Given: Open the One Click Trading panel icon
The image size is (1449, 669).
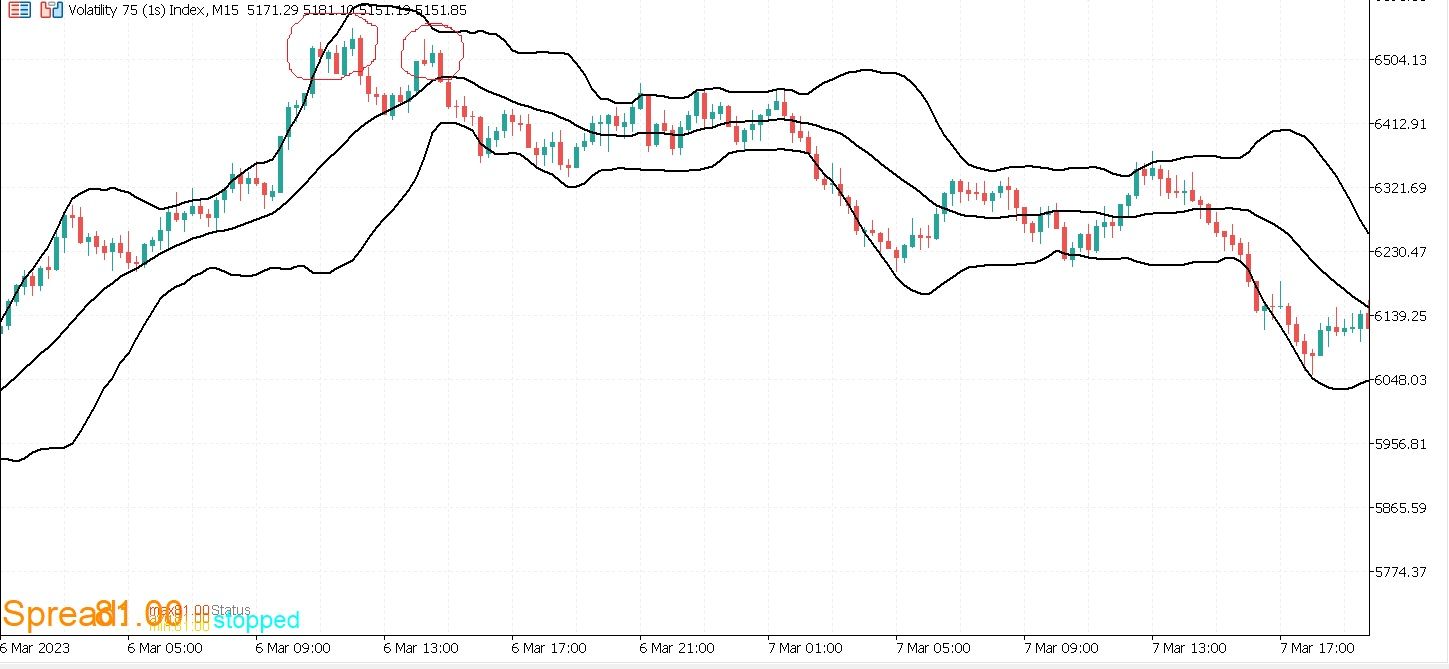Looking at the screenshot, I should 52,10.
